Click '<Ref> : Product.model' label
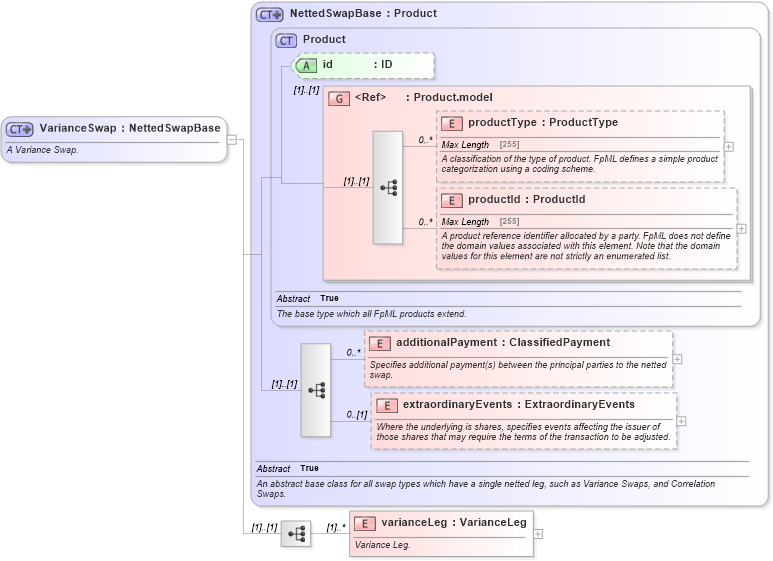 click(x=423, y=98)
